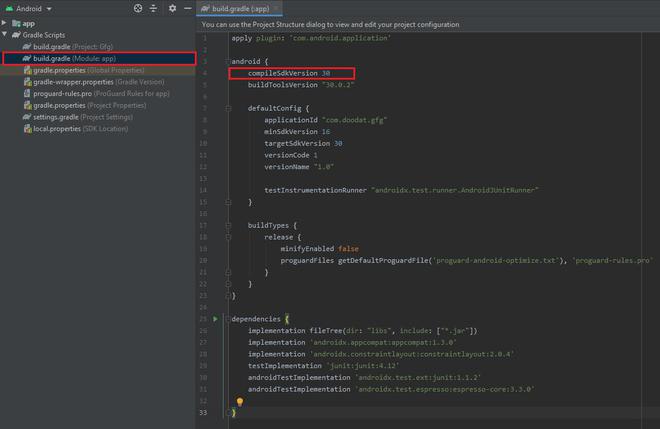Viewport: 660px width, 429px height.
Task: Select Gradle Scripts tree item
Action: pyautogui.click(x=38, y=35)
